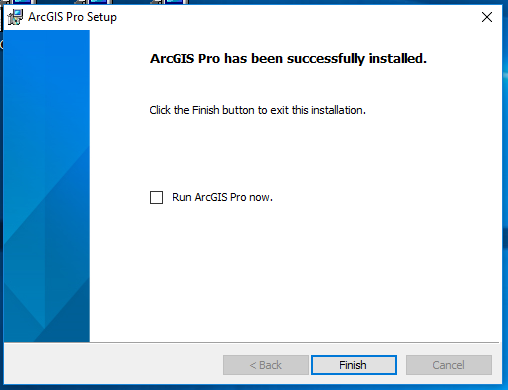Select the middle desktop icon above title bar
The height and width of the screenshot is (390, 508).
tap(95, 2)
